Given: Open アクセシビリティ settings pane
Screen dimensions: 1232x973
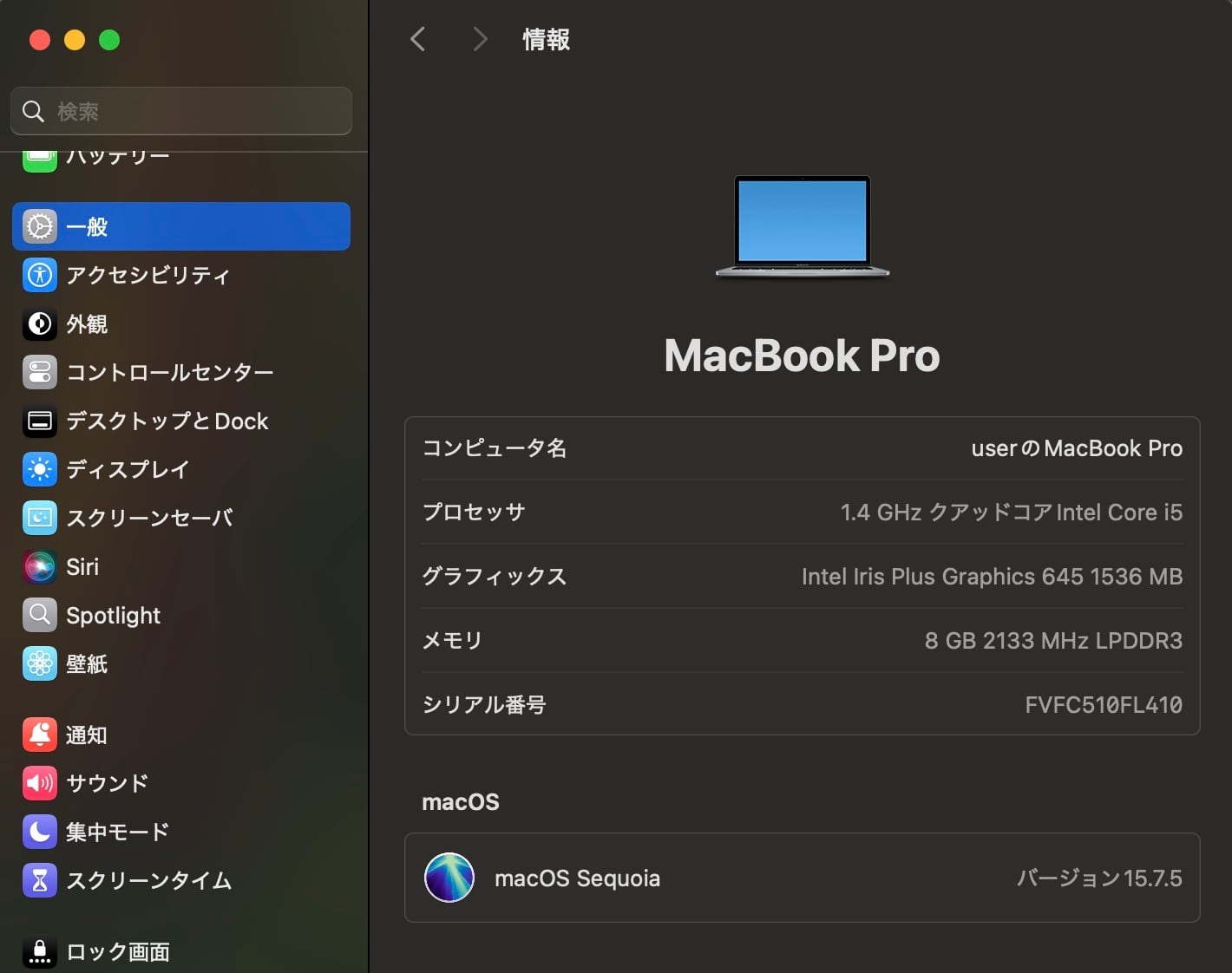Looking at the screenshot, I should pyautogui.click(x=181, y=275).
